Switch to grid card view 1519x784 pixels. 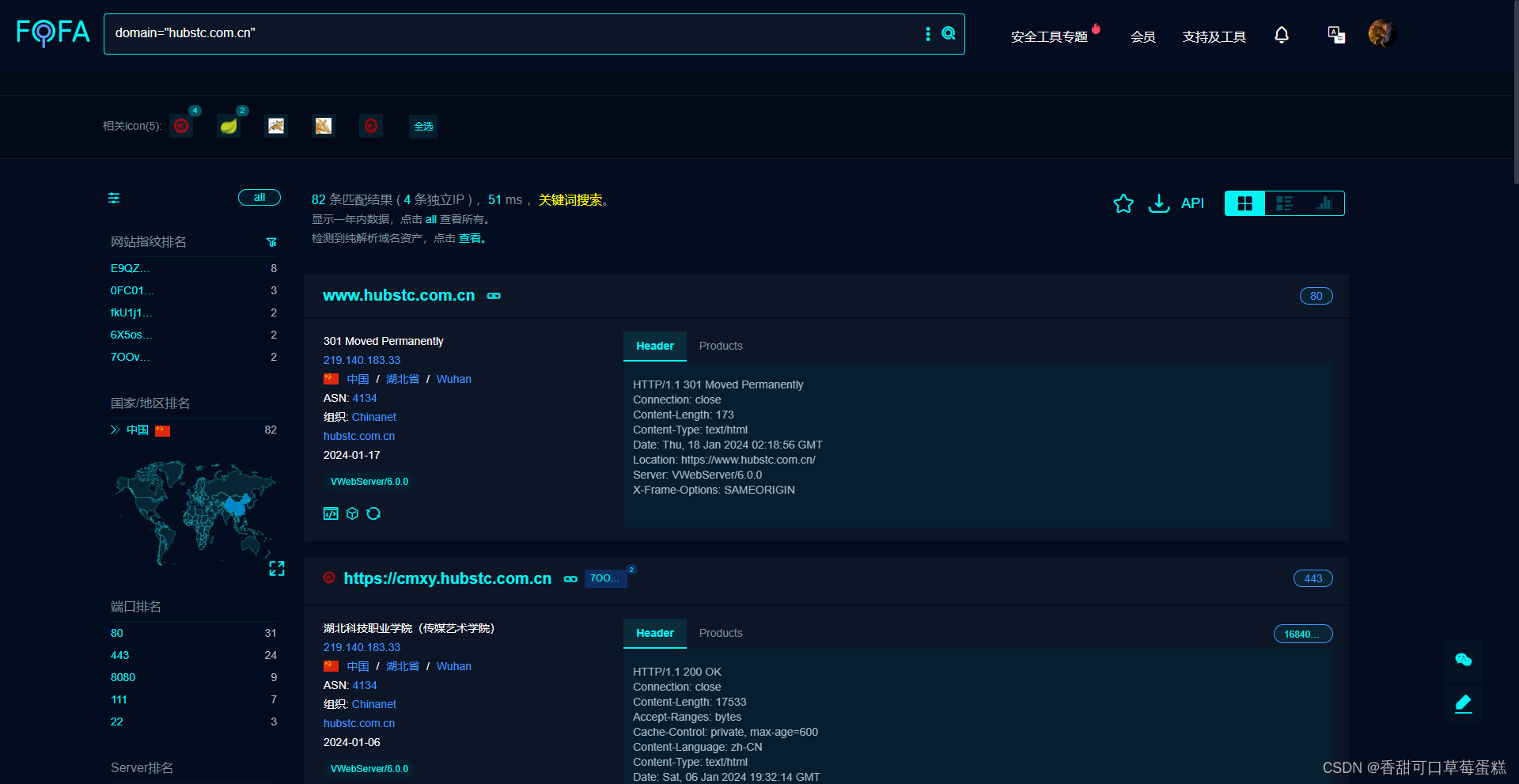pyautogui.click(x=1245, y=203)
